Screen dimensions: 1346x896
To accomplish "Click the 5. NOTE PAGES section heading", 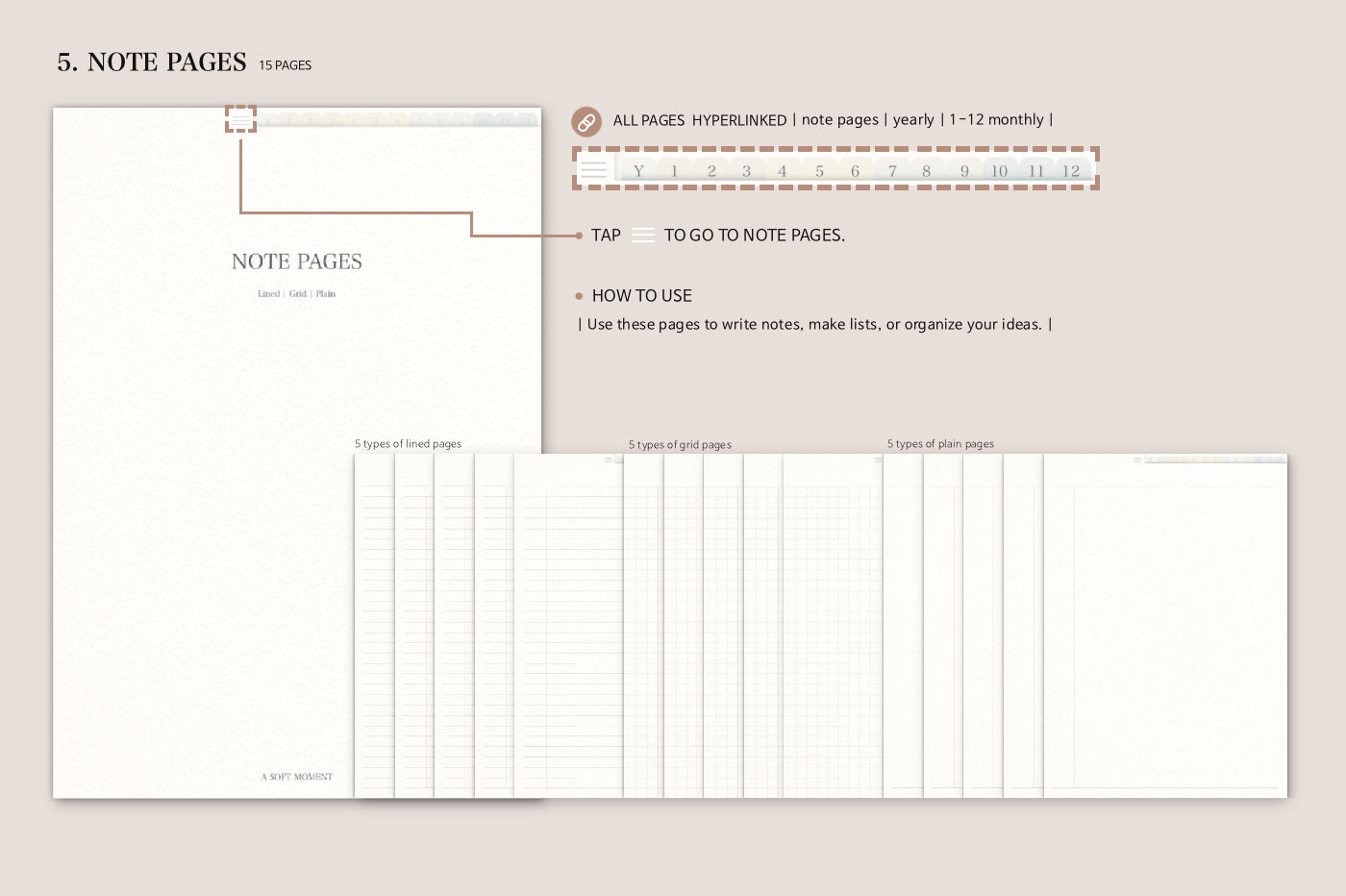I will click(152, 62).
